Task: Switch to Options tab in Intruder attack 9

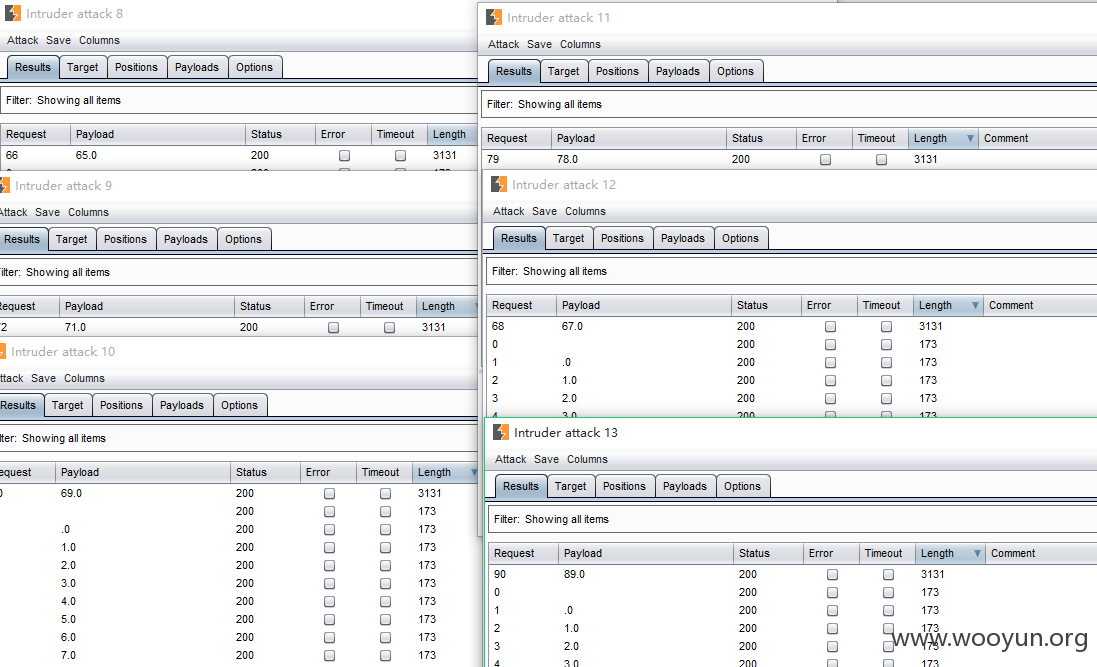Action: [x=243, y=239]
